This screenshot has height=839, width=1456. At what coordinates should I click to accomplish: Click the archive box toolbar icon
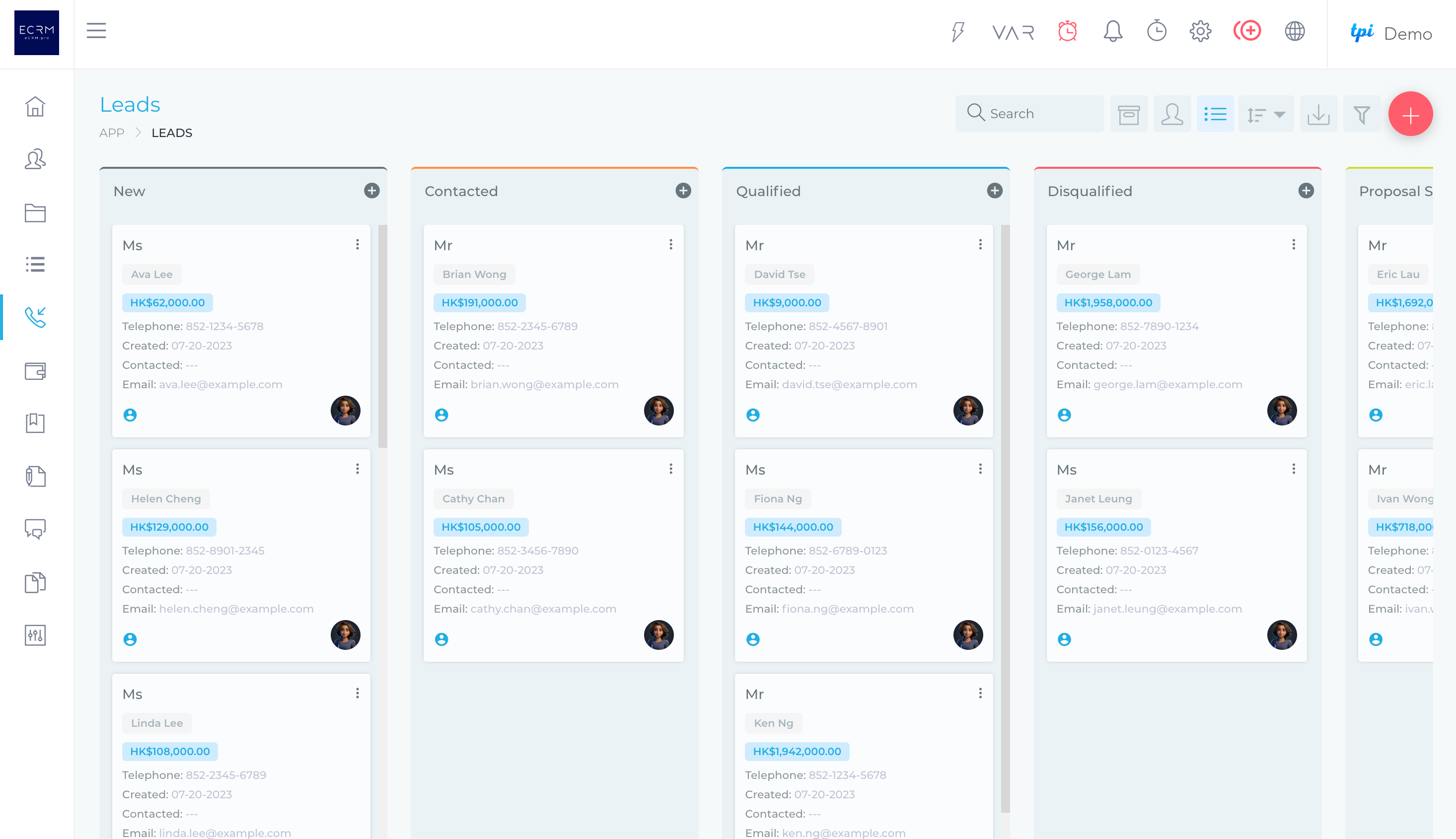1129,114
